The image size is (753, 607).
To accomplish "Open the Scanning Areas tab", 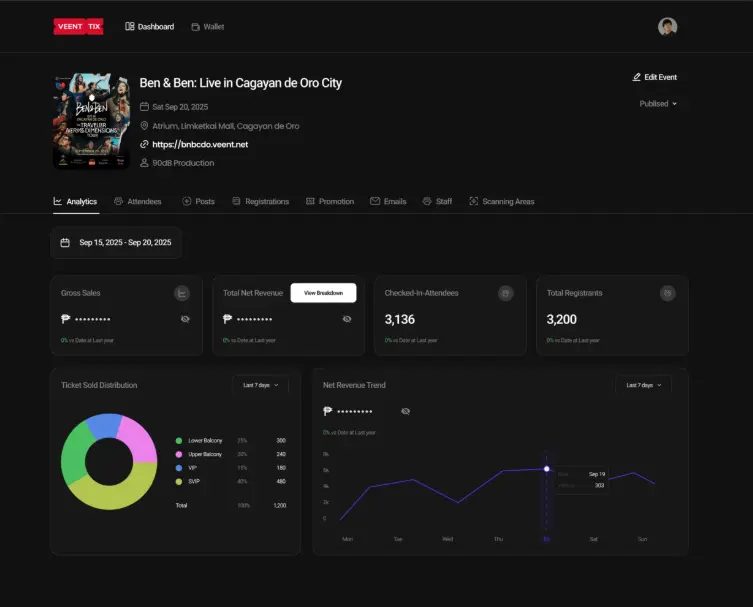I will click(502, 201).
